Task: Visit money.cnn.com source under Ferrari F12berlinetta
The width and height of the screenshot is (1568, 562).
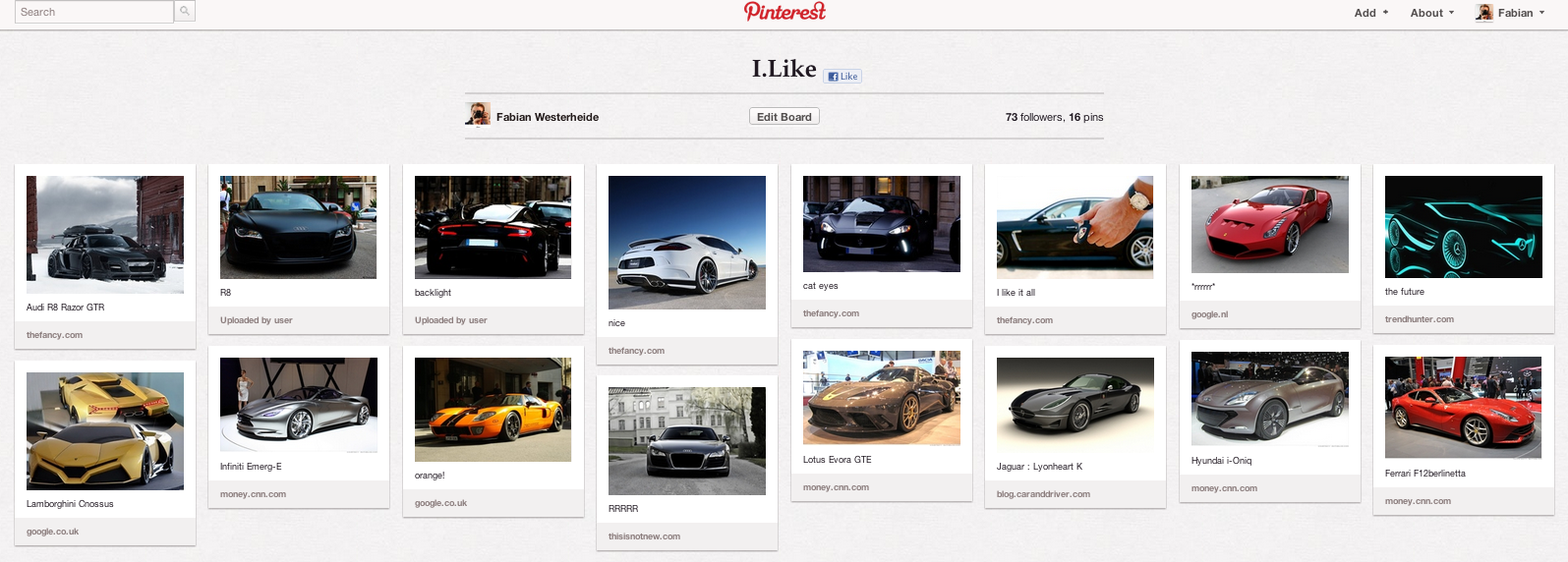Action: click(x=1418, y=501)
